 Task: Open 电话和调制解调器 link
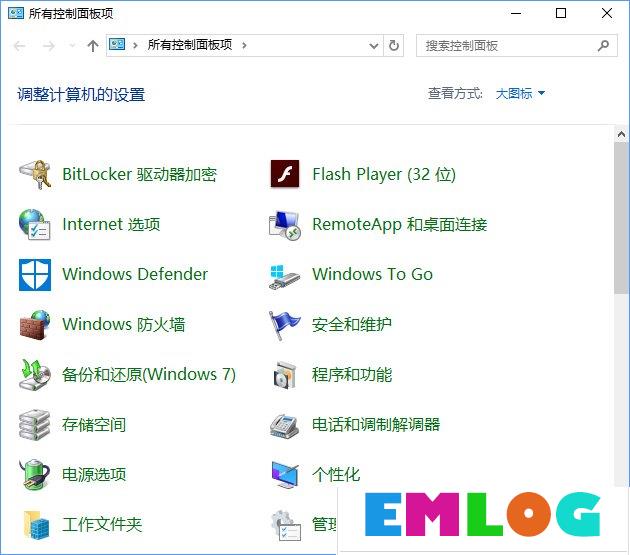point(376,424)
